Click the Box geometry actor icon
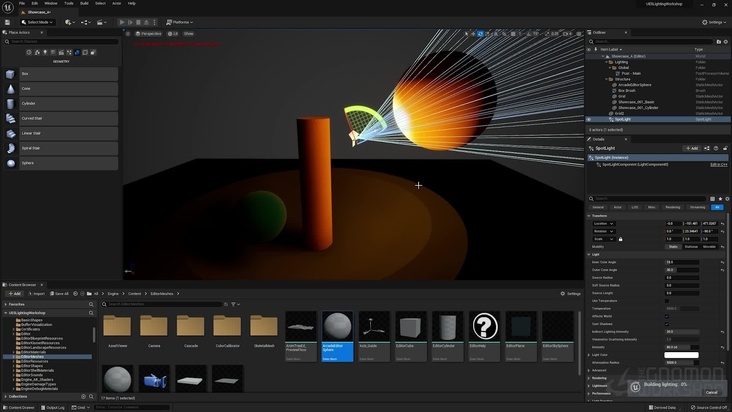The image size is (732, 412). pos(11,73)
